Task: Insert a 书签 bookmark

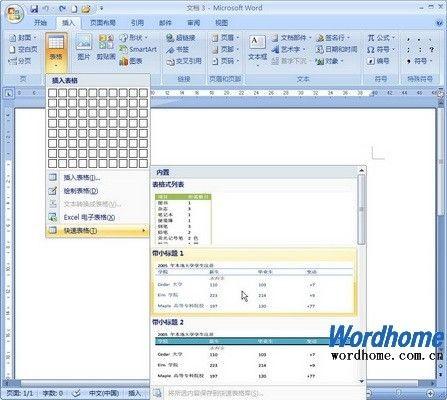Action: [178, 49]
